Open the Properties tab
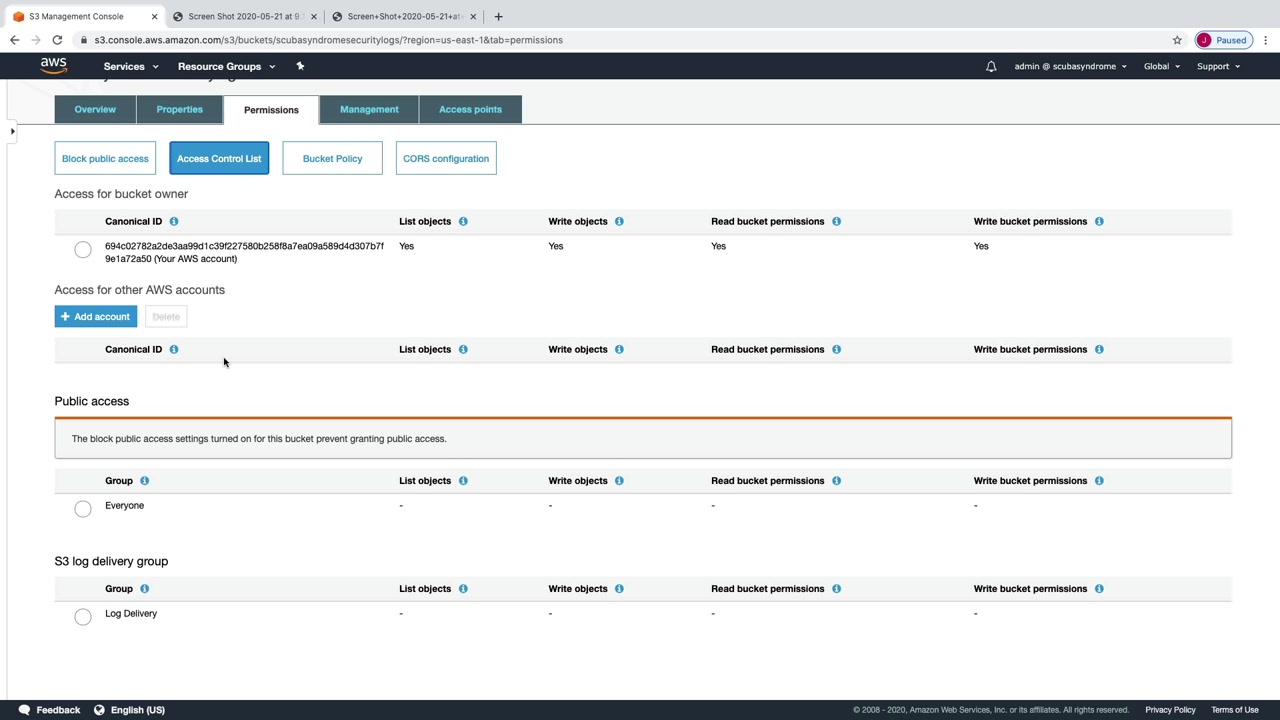Viewport: 1280px width, 720px height. (180, 110)
